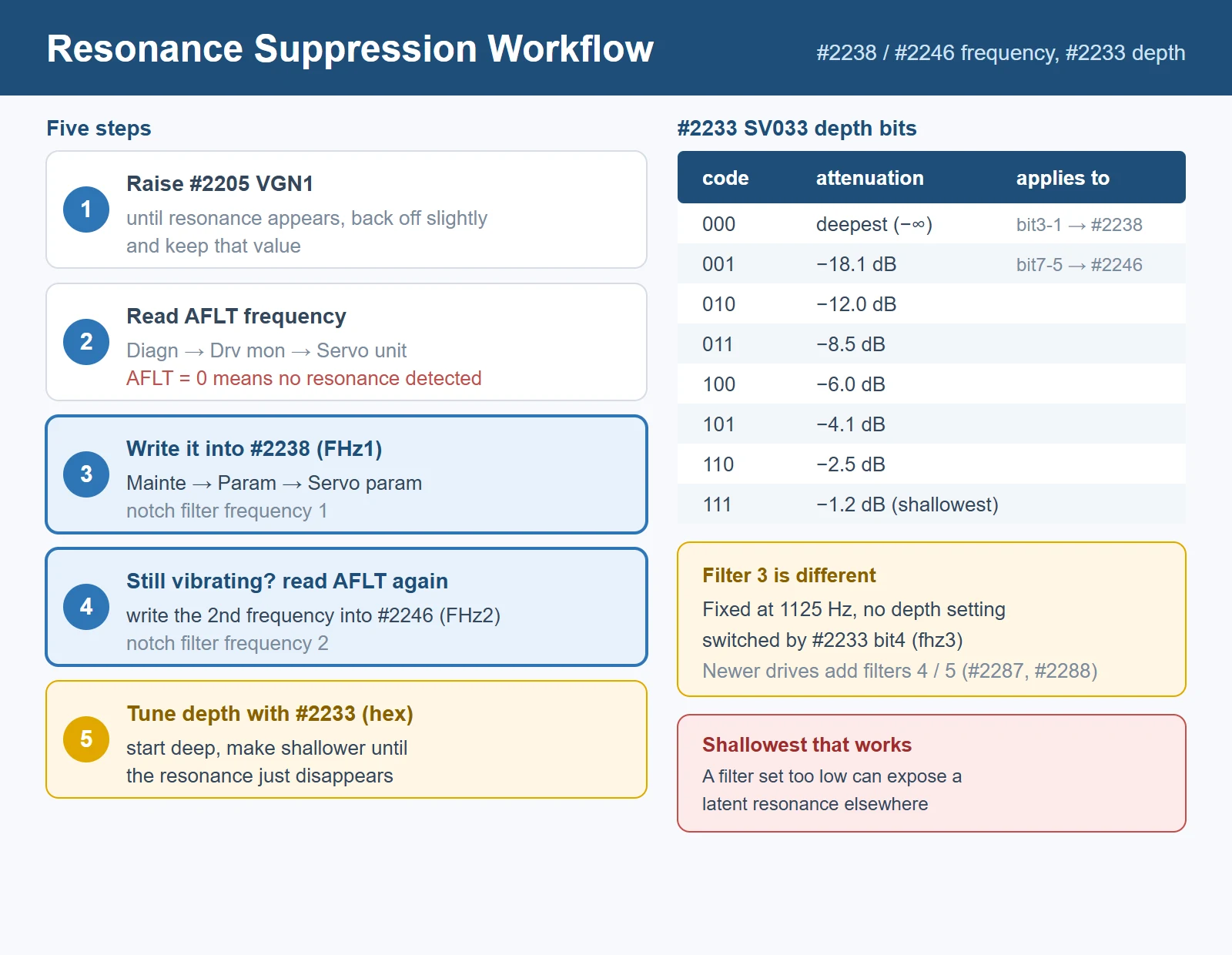Click 'switched by #2233 bit4 (fhz3)' line
Image resolution: width=1232 pixels, height=955 pixels.
point(832,640)
